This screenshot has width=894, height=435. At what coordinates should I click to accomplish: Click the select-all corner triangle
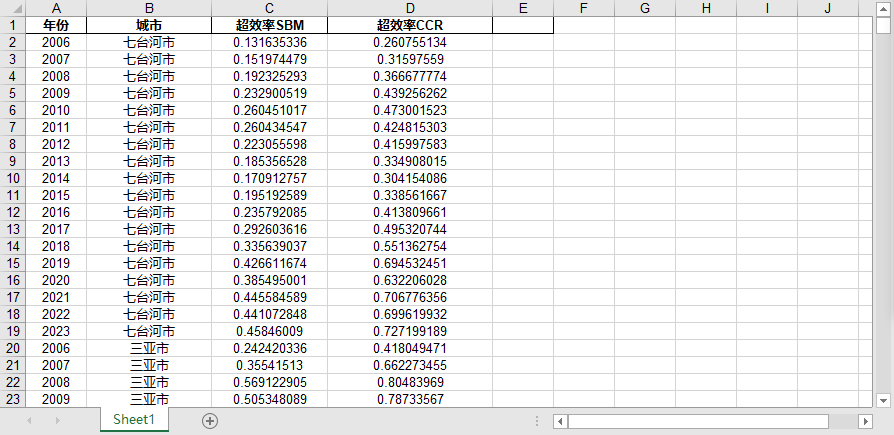[x=13, y=8]
